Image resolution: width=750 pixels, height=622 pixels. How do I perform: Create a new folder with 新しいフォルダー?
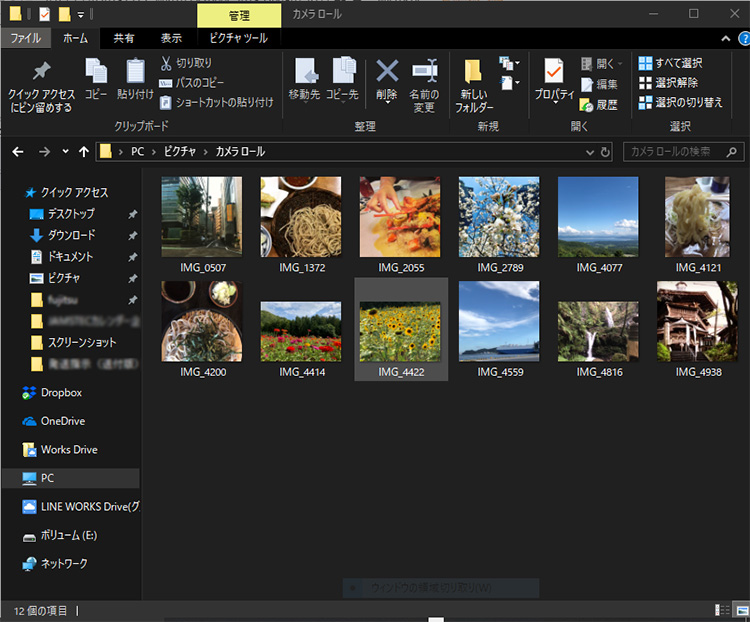coord(474,85)
